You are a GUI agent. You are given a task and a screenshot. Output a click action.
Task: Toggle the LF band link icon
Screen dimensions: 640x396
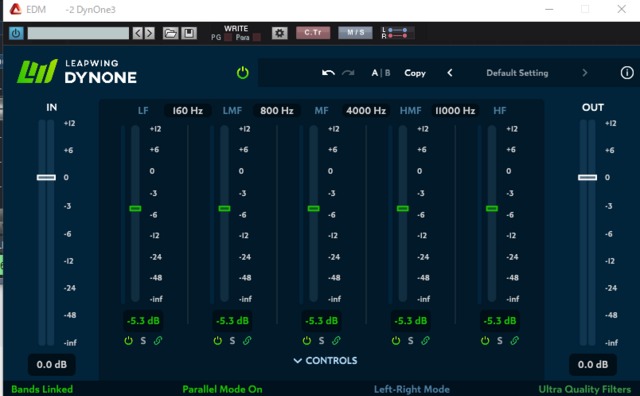[158, 340]
